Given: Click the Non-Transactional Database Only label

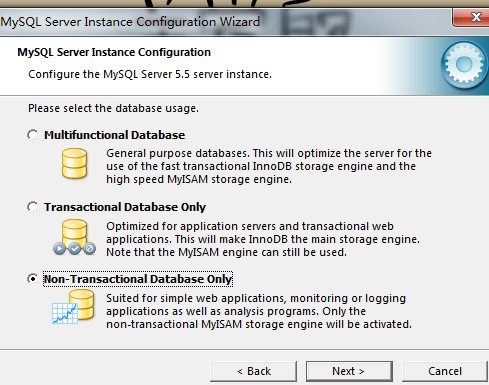Looking at the screenshot, I should pyautogui.click(x=138, y=279).
